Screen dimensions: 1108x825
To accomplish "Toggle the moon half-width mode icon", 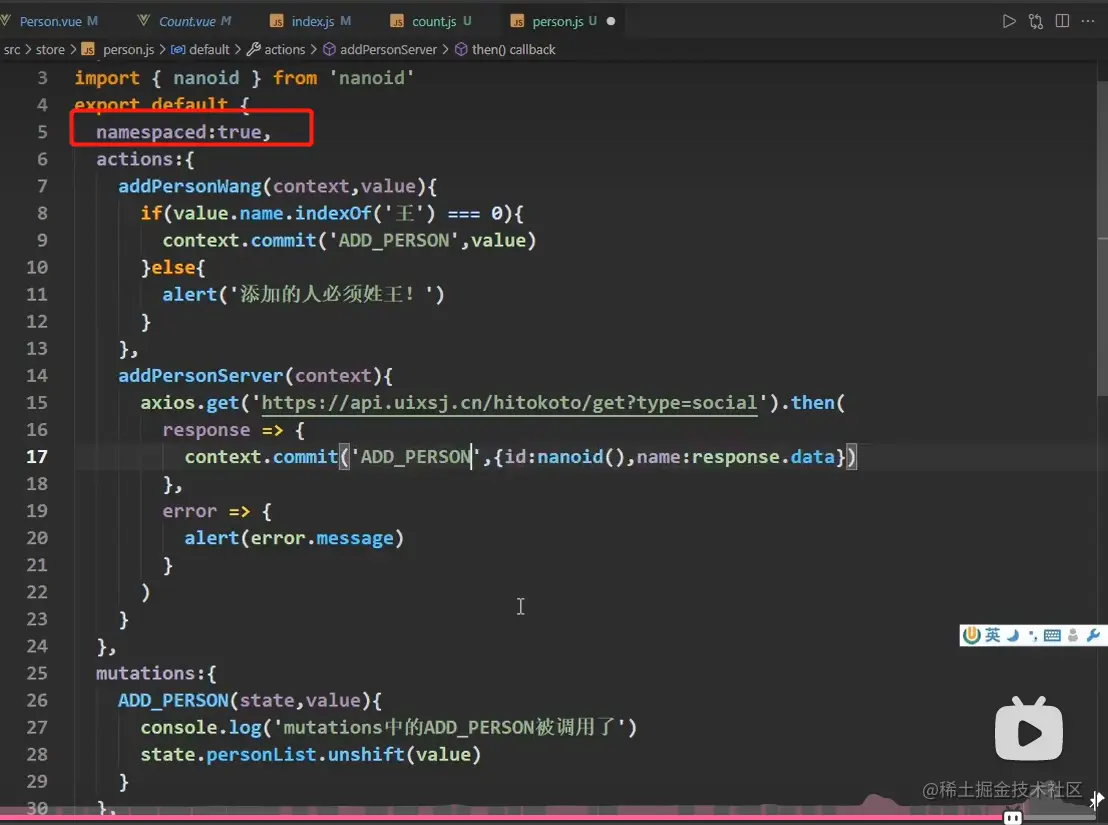I will click(1013, 635).
